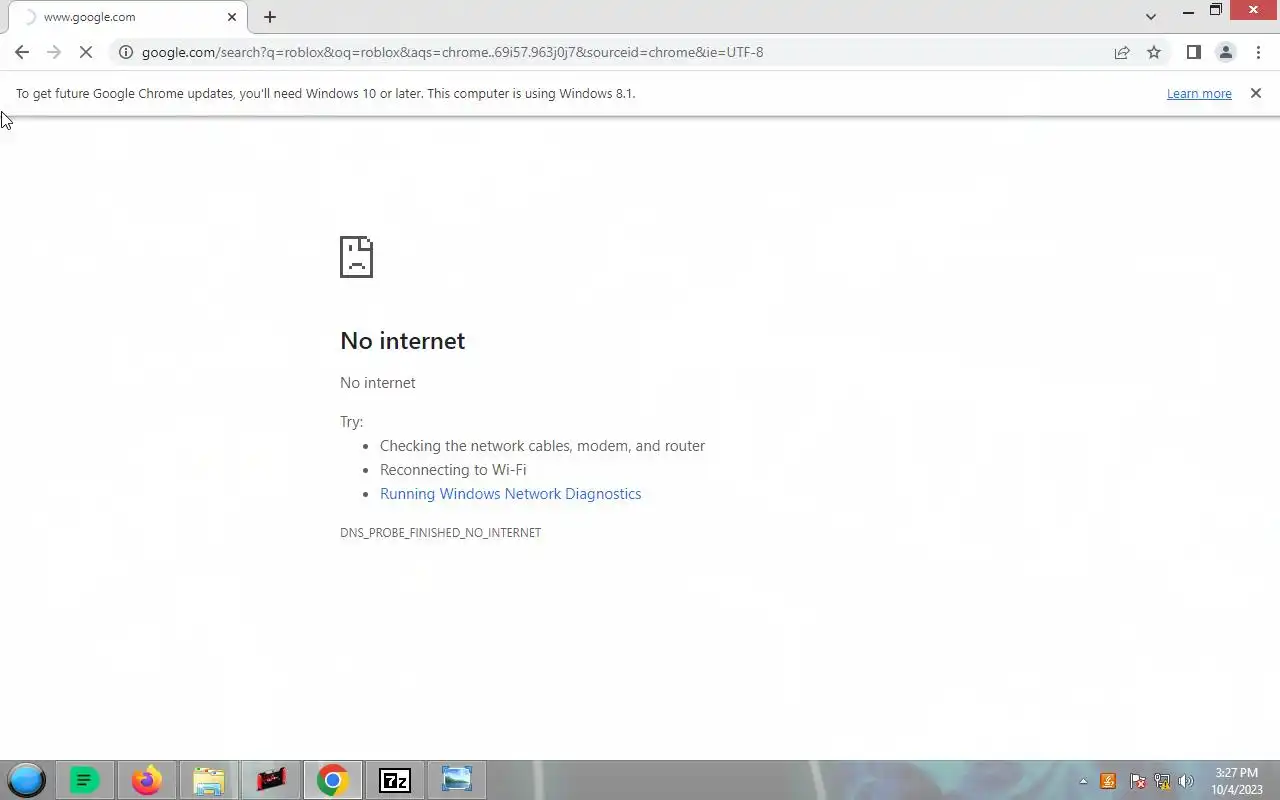Click the No internet heading
Image resolution: width=1280 pixels, height=800 pixels.
(x=402, y=341)
